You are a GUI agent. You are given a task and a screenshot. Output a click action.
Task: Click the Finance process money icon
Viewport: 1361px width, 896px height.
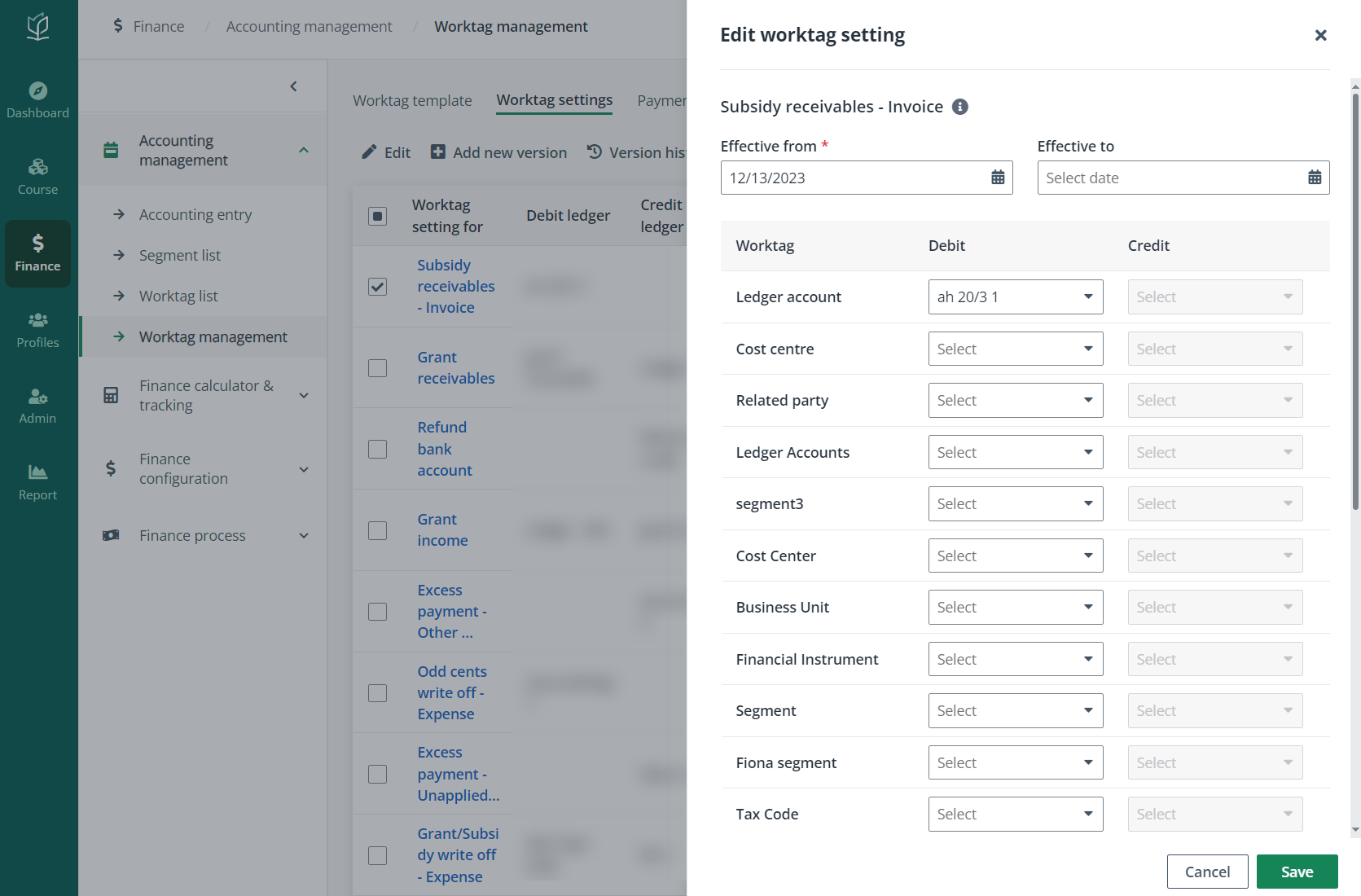[111, 535]
